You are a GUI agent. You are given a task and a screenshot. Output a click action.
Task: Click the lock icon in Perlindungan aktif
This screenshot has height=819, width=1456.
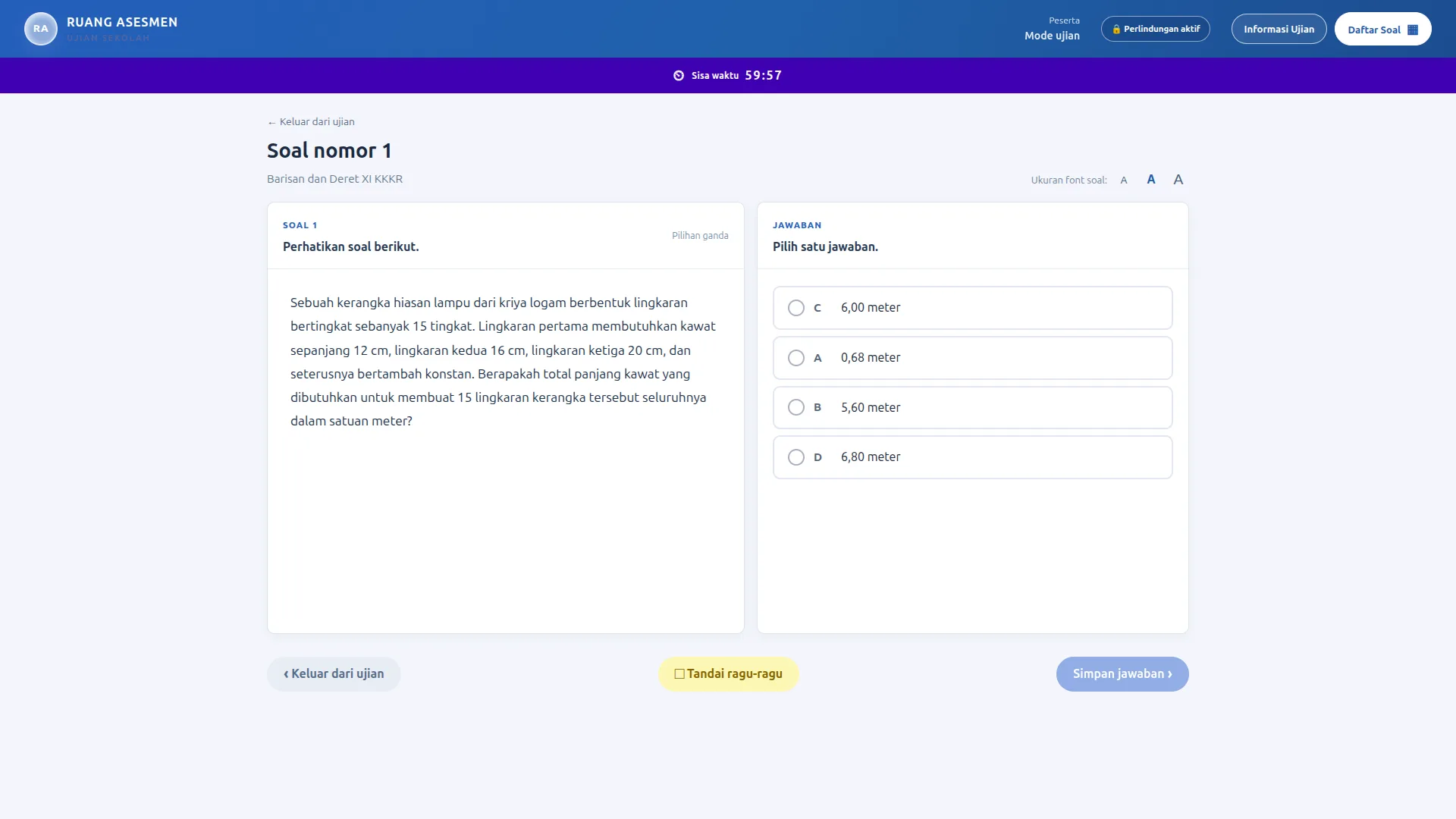1116,30
